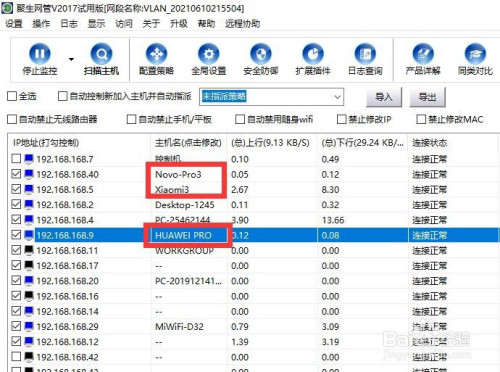The image size is (500, 372).
Task: Select IP address 192.168.168.20
Action: pyautogui.click(x=68, y=281)
